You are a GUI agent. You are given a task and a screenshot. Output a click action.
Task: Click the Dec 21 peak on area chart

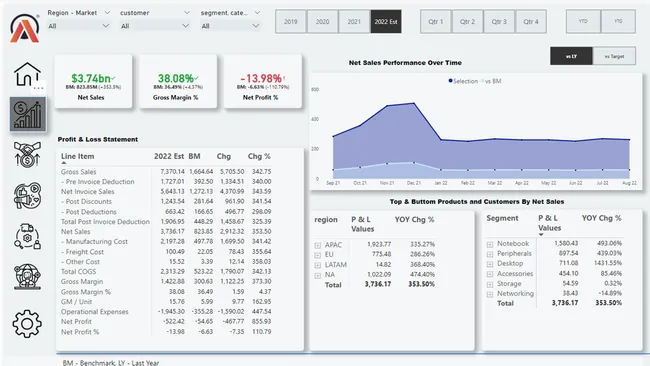413,103
